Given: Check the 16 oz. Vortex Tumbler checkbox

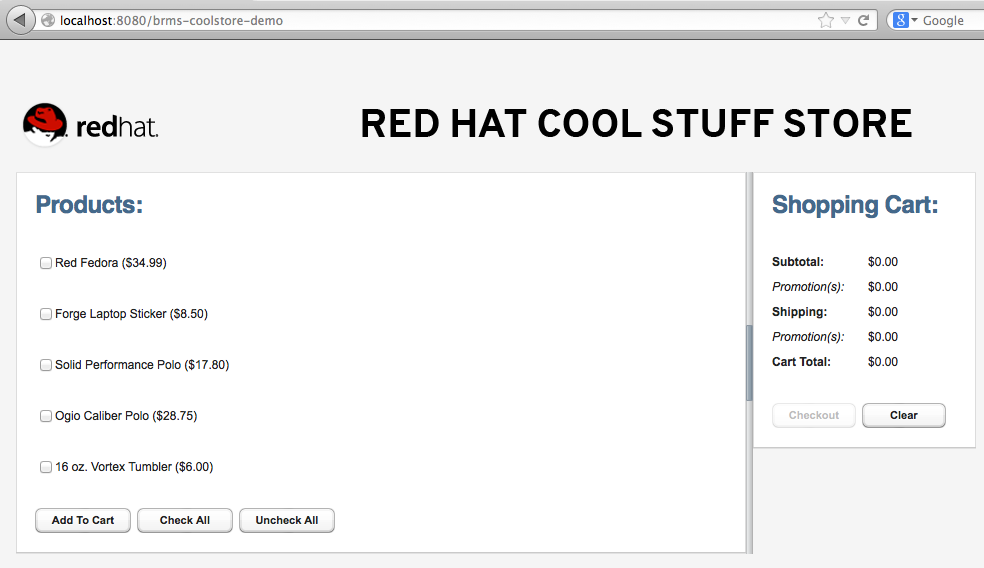Looking at the screenshot, I should pyautogui.click(x=46, y=467).
